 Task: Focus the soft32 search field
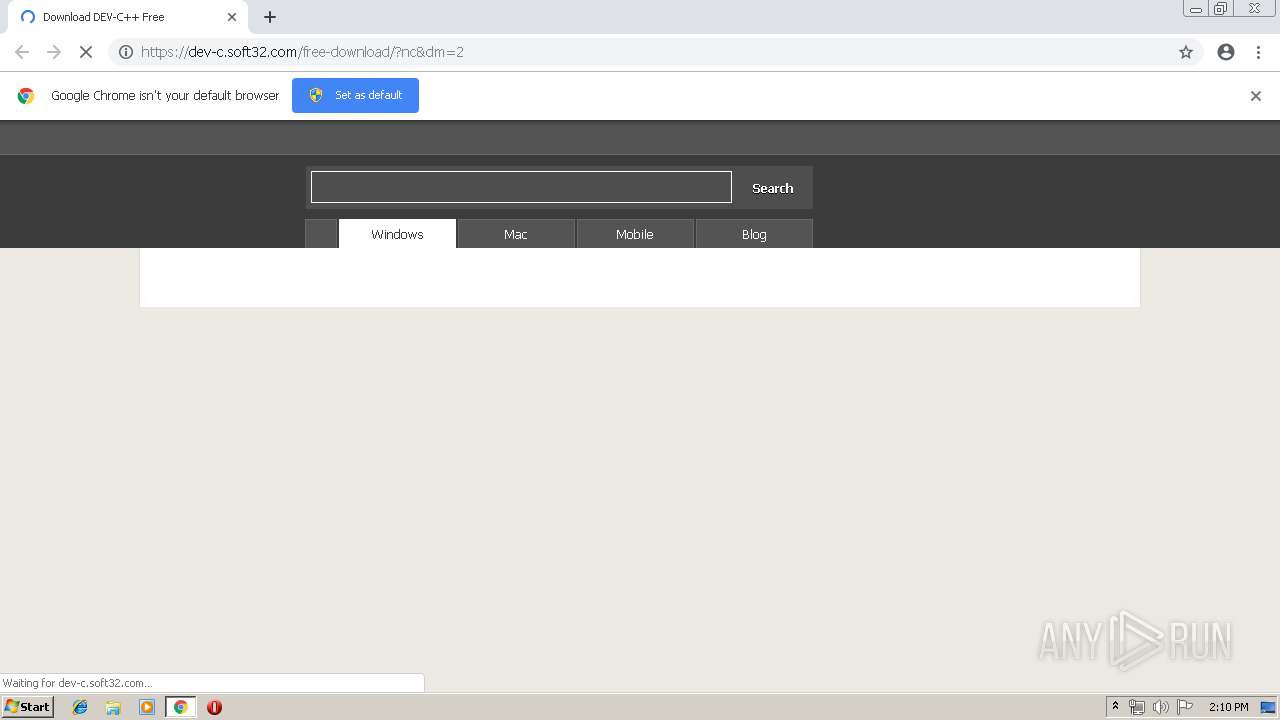point(521,187)
